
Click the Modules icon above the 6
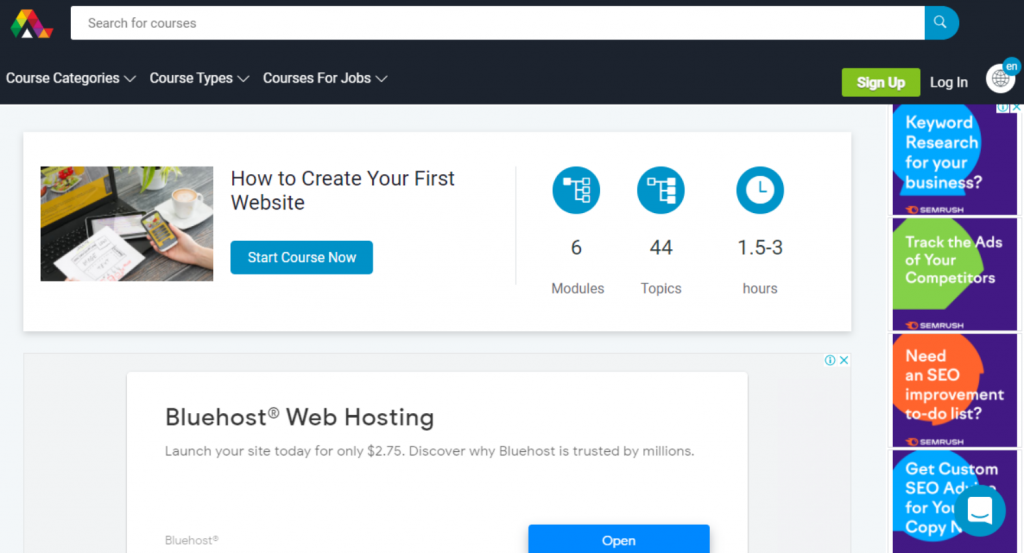576,190
